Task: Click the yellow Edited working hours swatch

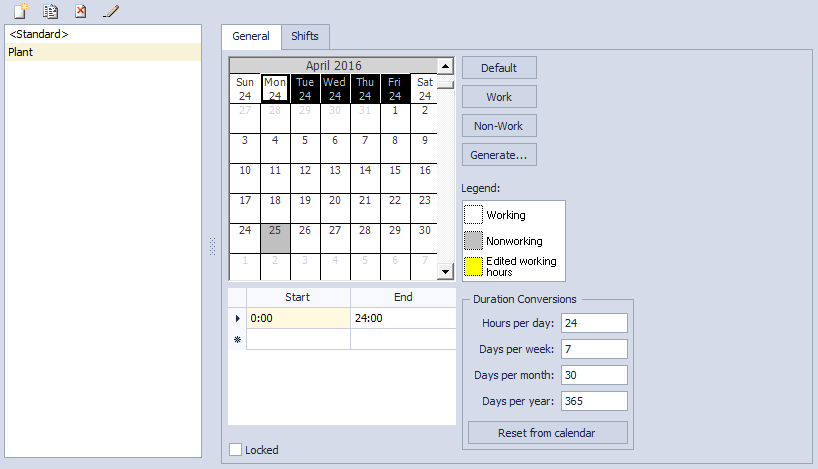Action: [473, 267]
